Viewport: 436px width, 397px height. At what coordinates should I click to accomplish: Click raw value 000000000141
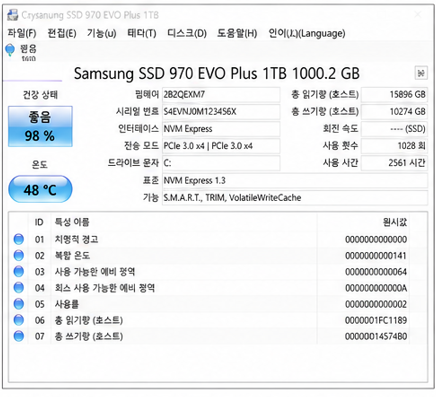[x=376, y=256]
